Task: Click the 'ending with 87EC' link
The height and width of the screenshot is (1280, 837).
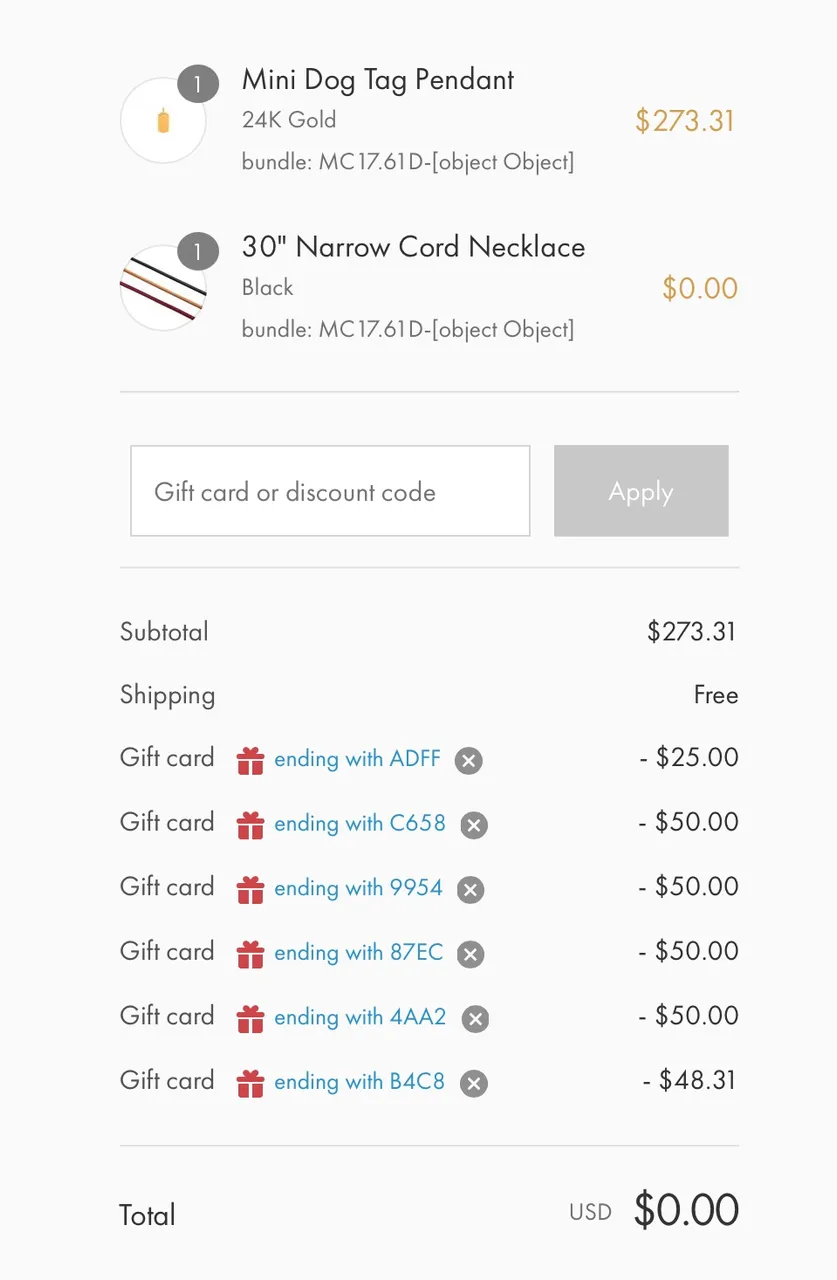Action: tap(358, 952)
